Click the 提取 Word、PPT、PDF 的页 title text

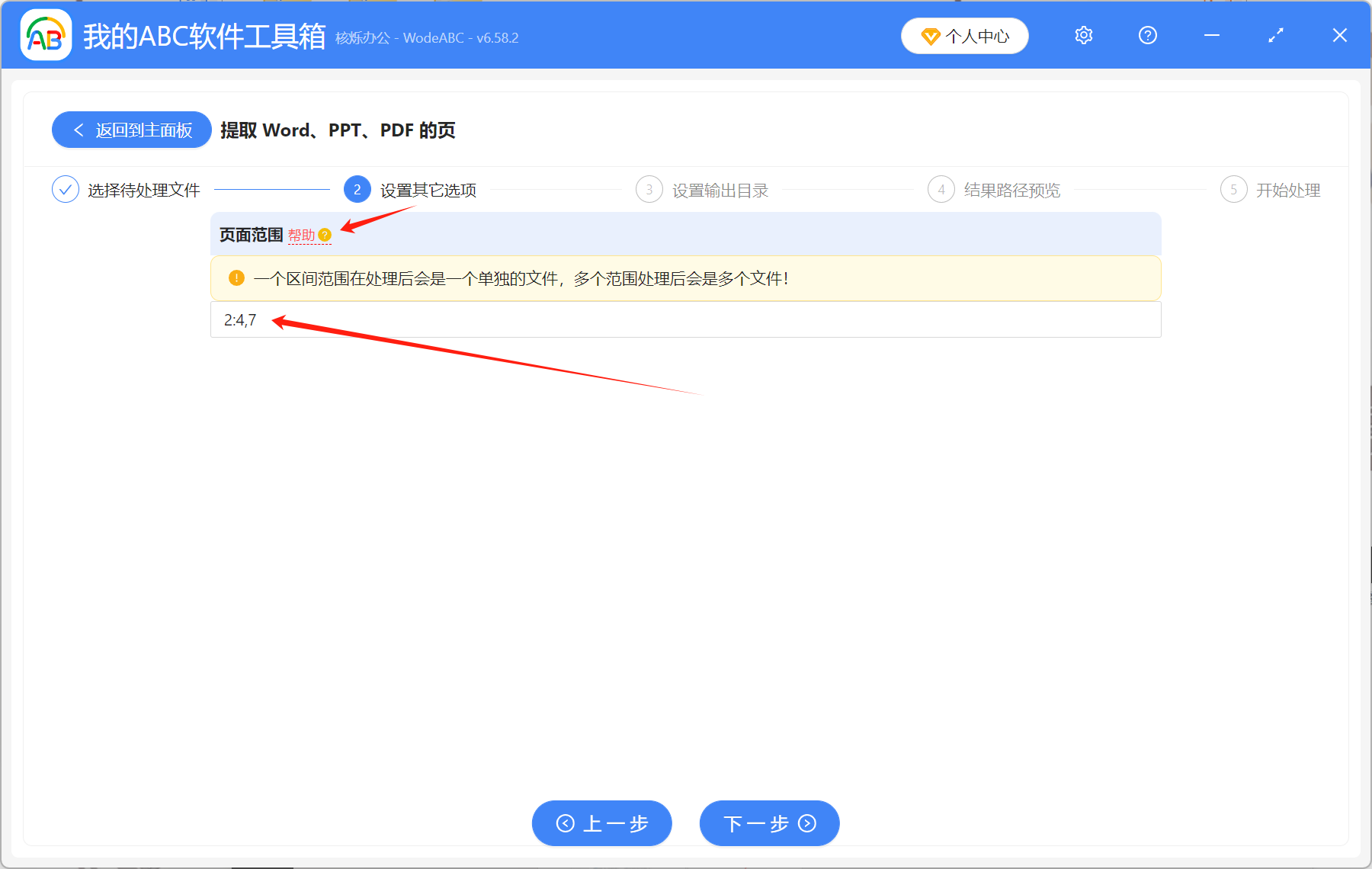click(x=337, y=130)
